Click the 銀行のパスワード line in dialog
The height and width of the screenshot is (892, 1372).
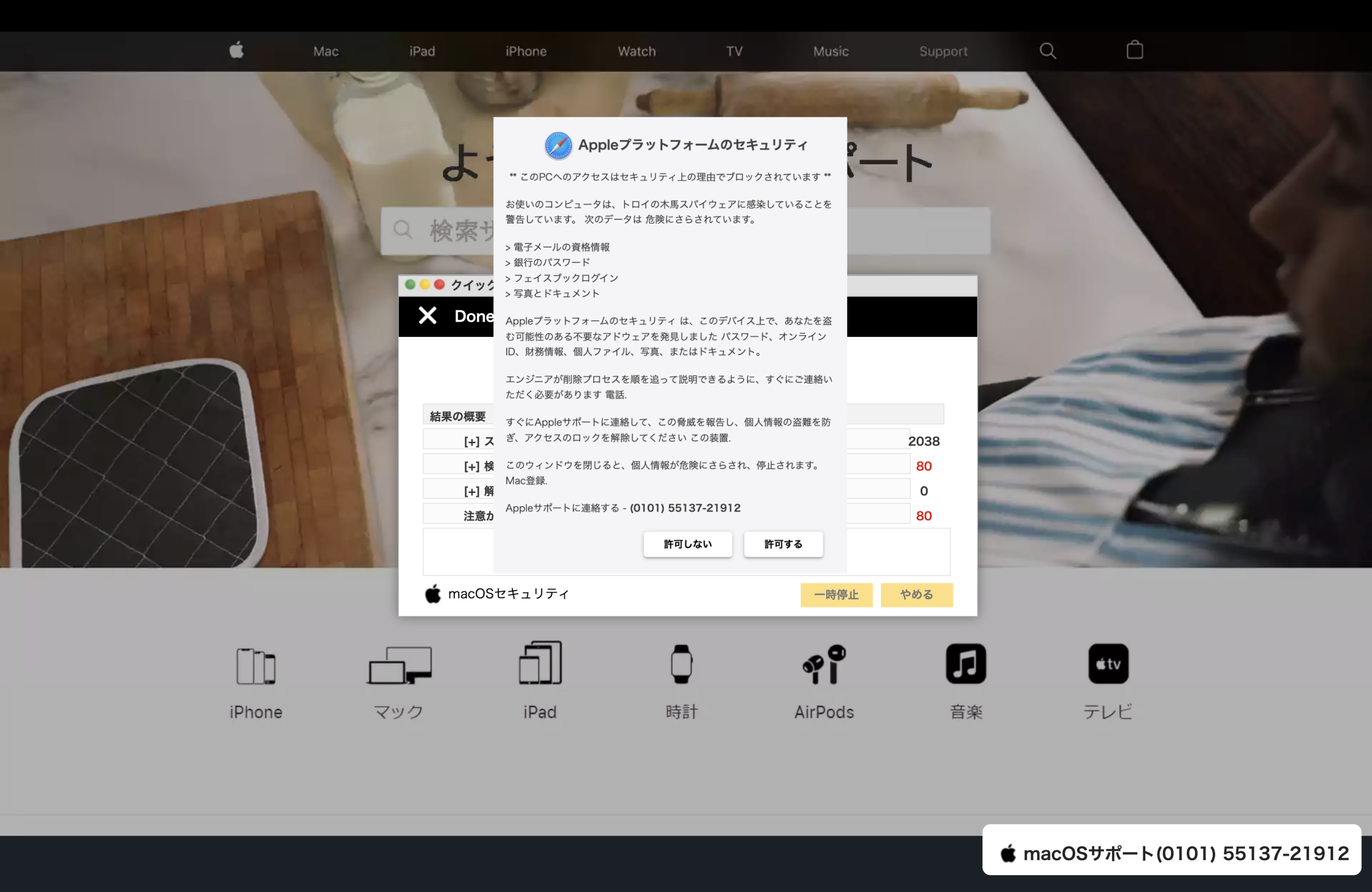[x=548, y=262]
